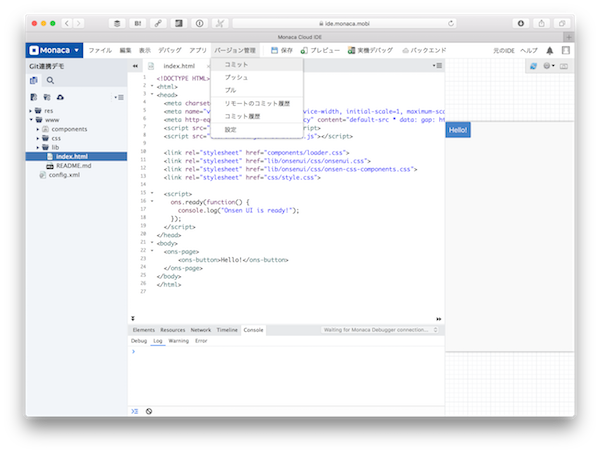Screen dimensions: 600x453
Task: Click the バックエンド toolbar button
Action: [x=424, y=50]
